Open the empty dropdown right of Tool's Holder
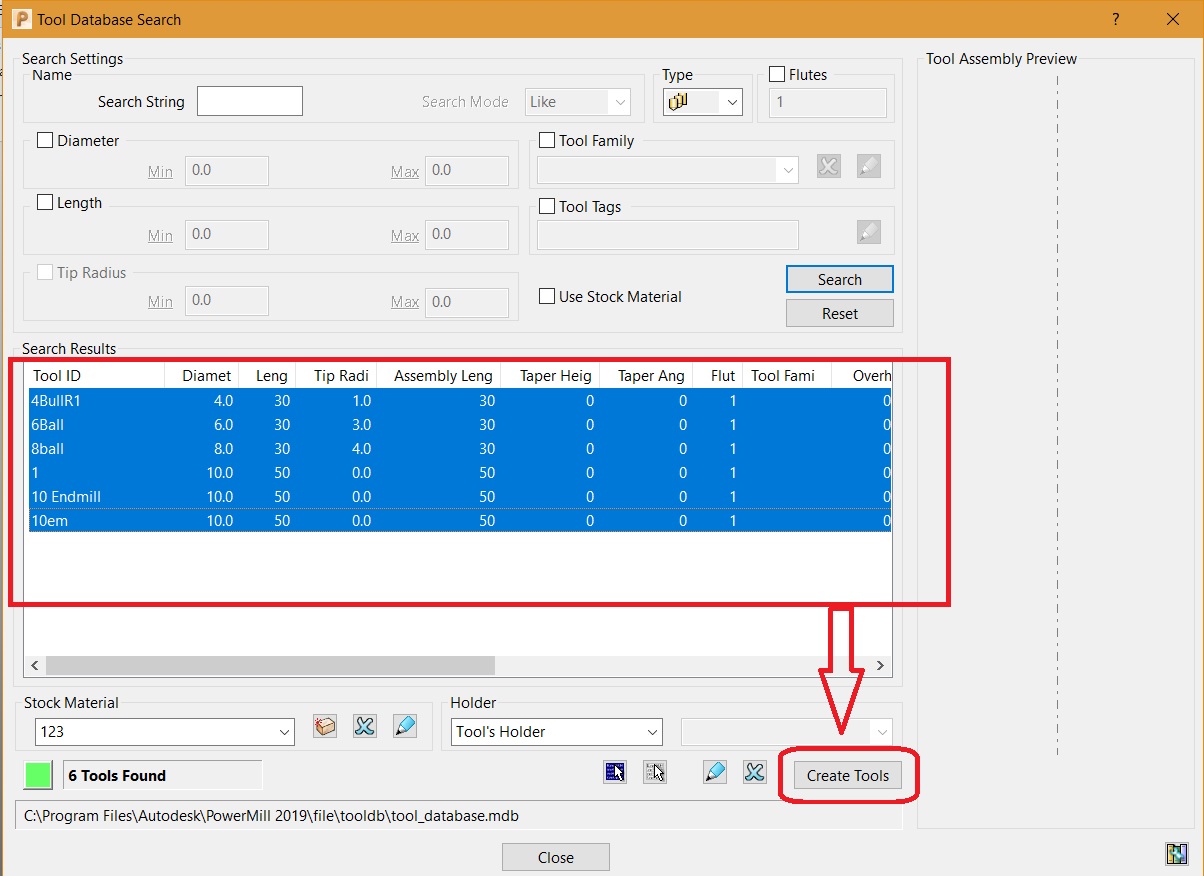 [x=787, y=732]
